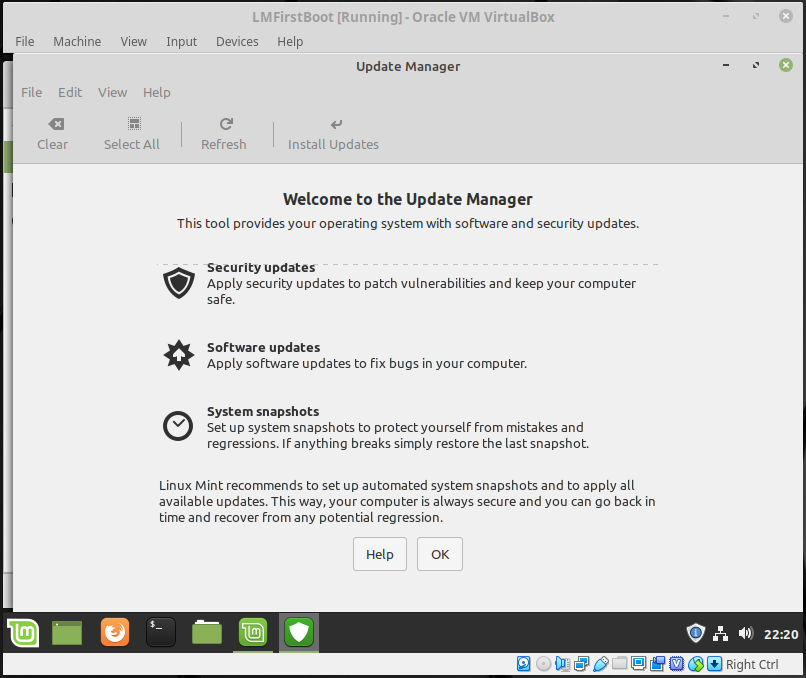Viewport: 806px width, 678px height.
Task: Click VirtualBox optical drive indicator
Action: (x=543, y=664)
